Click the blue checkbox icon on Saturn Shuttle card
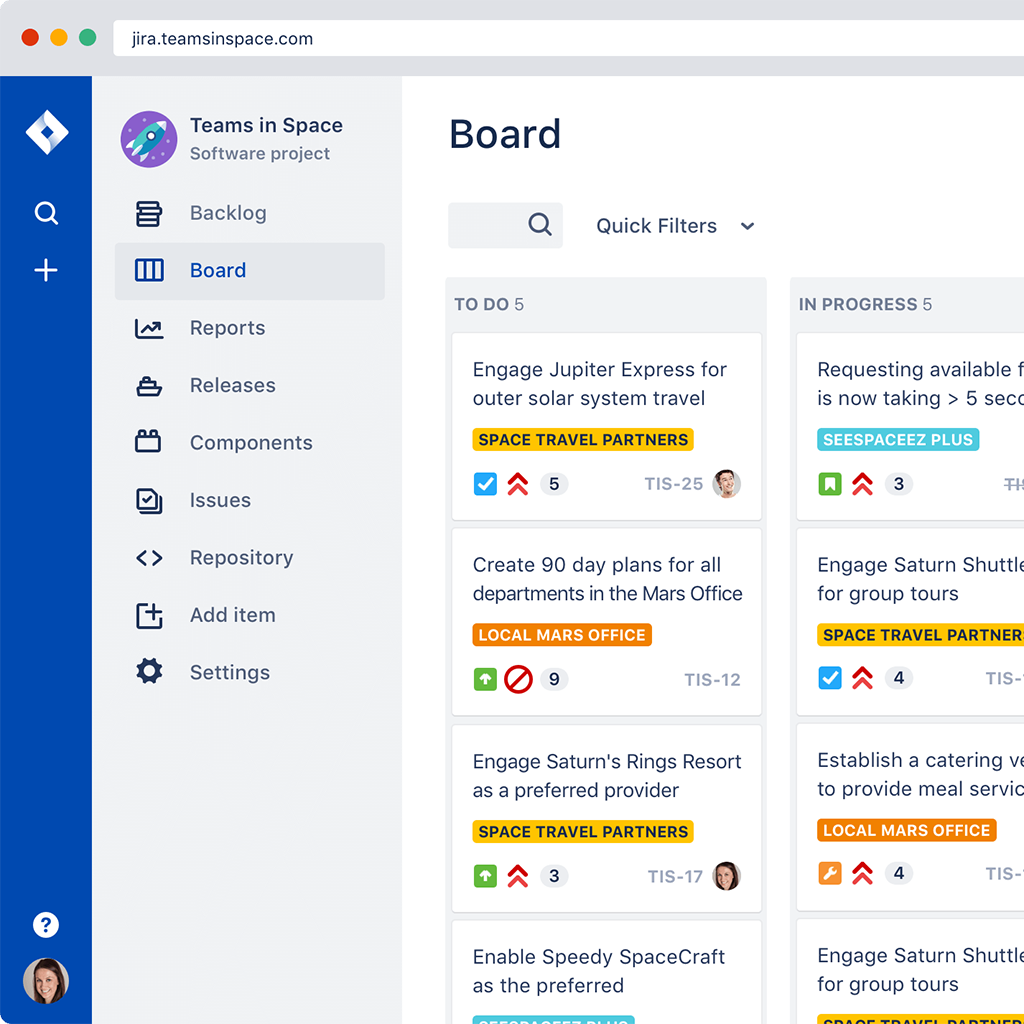1024x1024 pixels. click(830, 679)
